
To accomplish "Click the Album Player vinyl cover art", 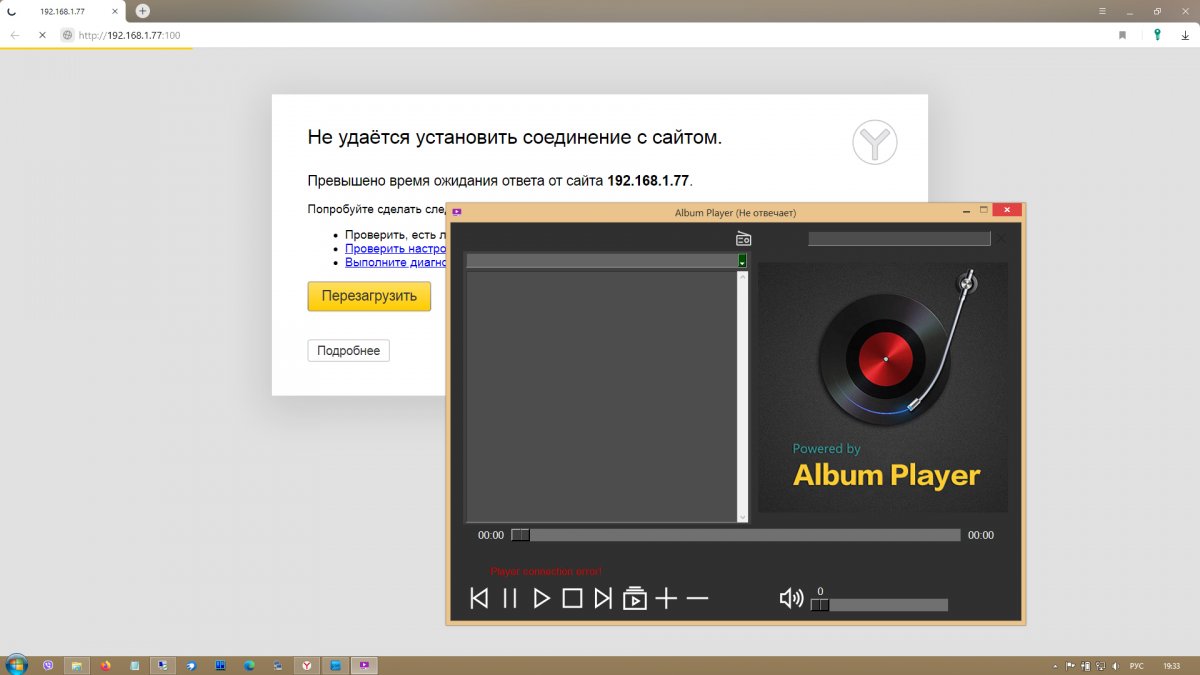I will click(883, 387).
